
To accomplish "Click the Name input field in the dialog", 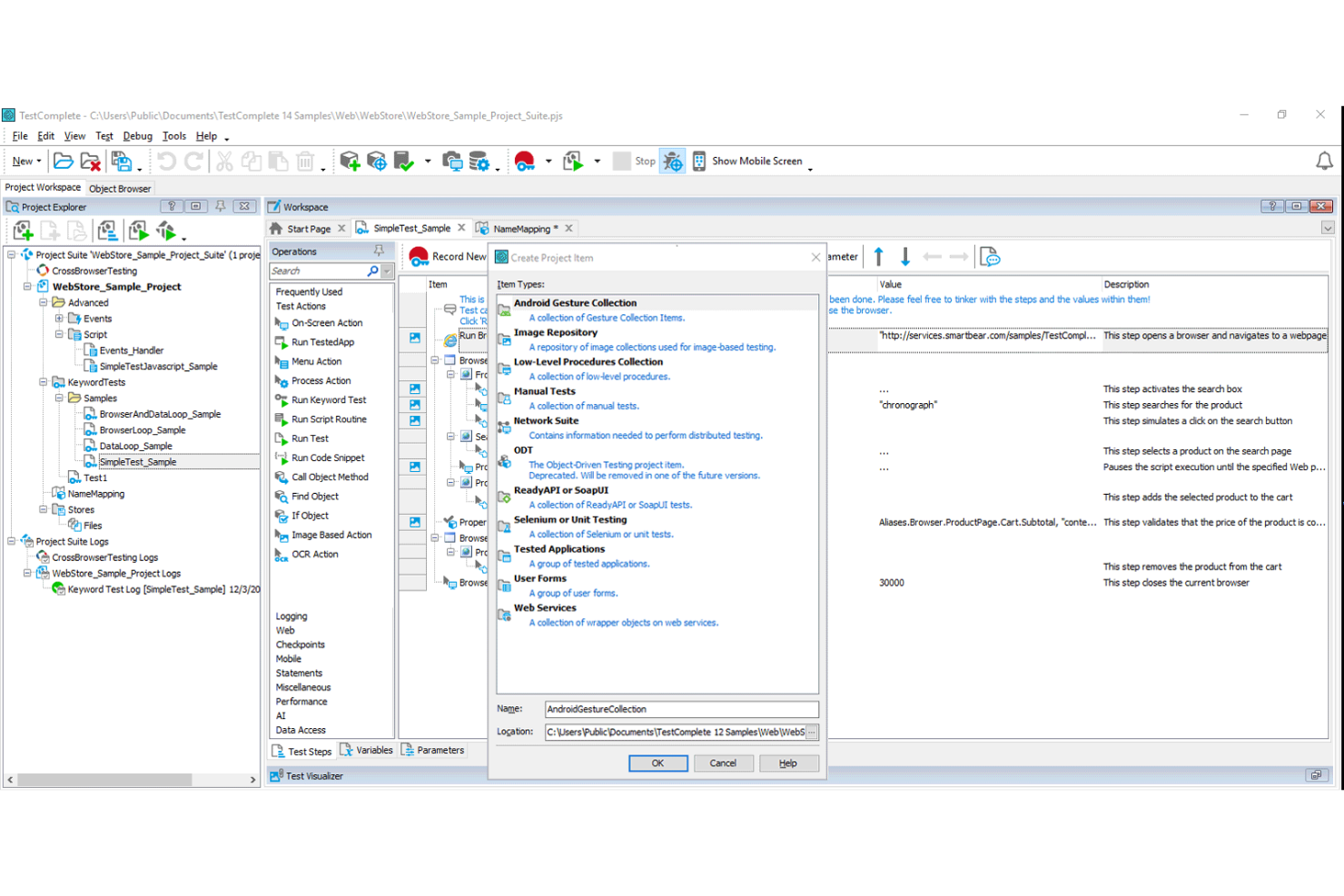I will [679, 709].
